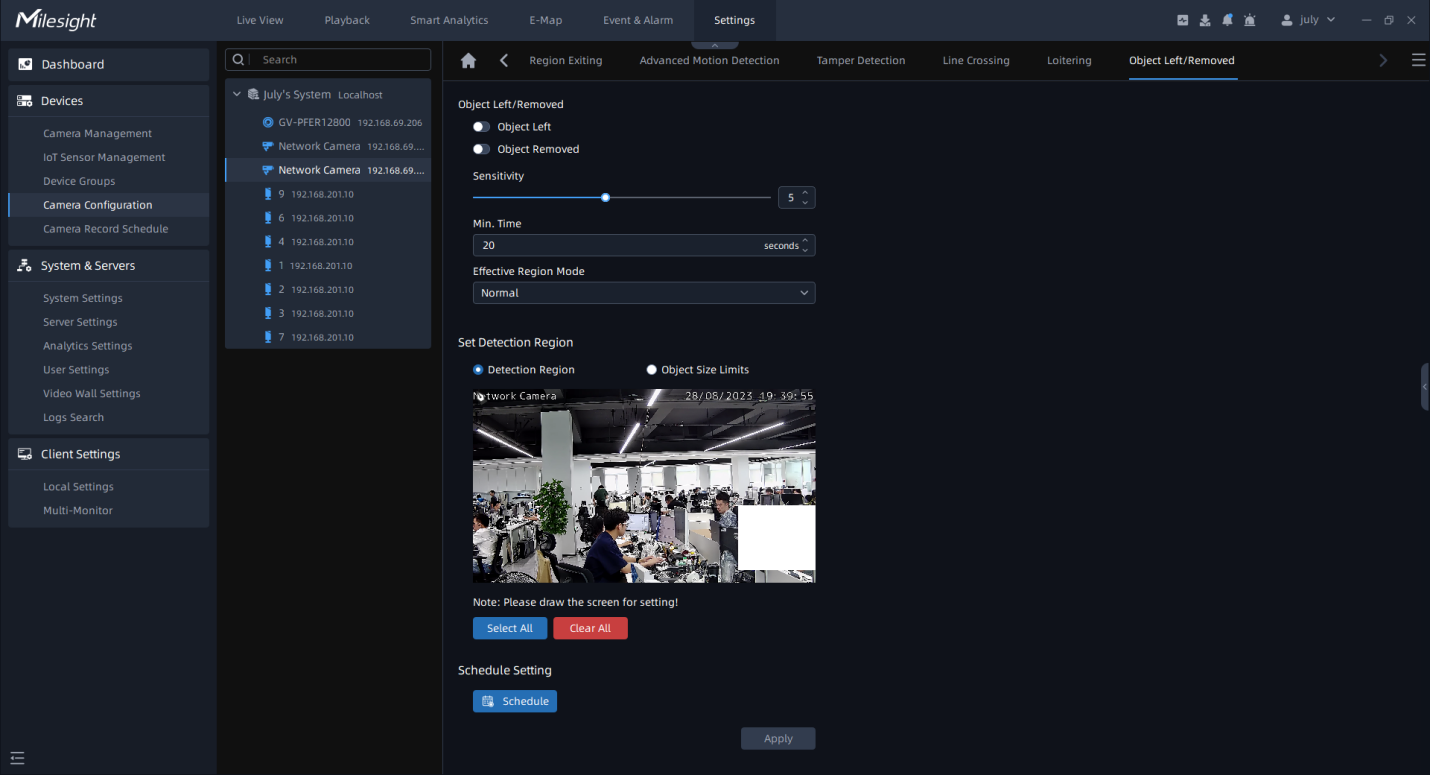Switch to the Line Crossing tab
Viewport: 1430px width, 775px height.
pos(975,61)
